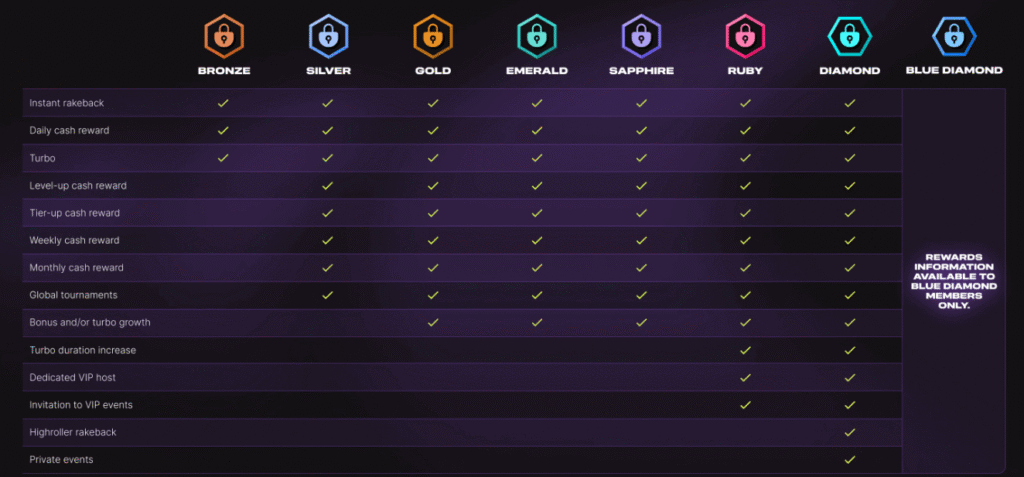Click the Highroller rakeback row label
Screen dimensions: 1024x477
click(x=75, y=432)
